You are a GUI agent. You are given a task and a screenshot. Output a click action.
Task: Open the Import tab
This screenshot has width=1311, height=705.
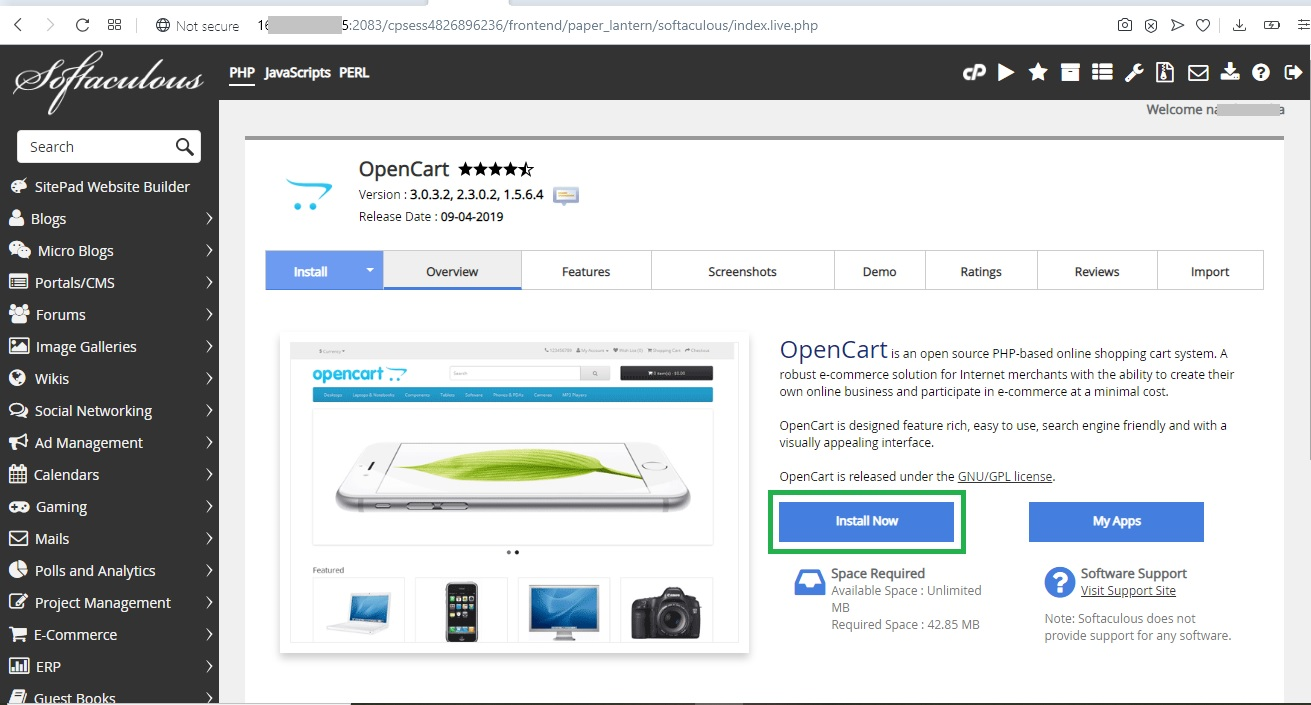coord(1210,271)
